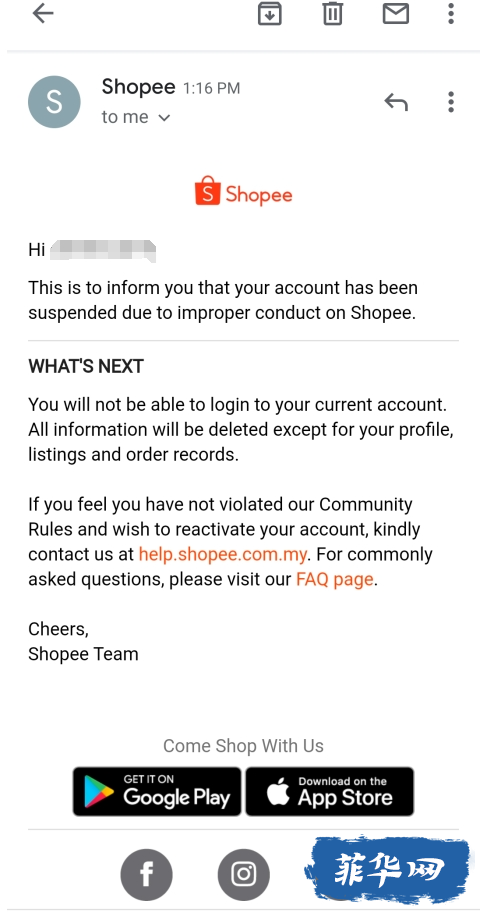The width and height of the screenshot is (480, 916).
Task: Tap the blue 菲华网 watermark badge
Action: [388, 870]
